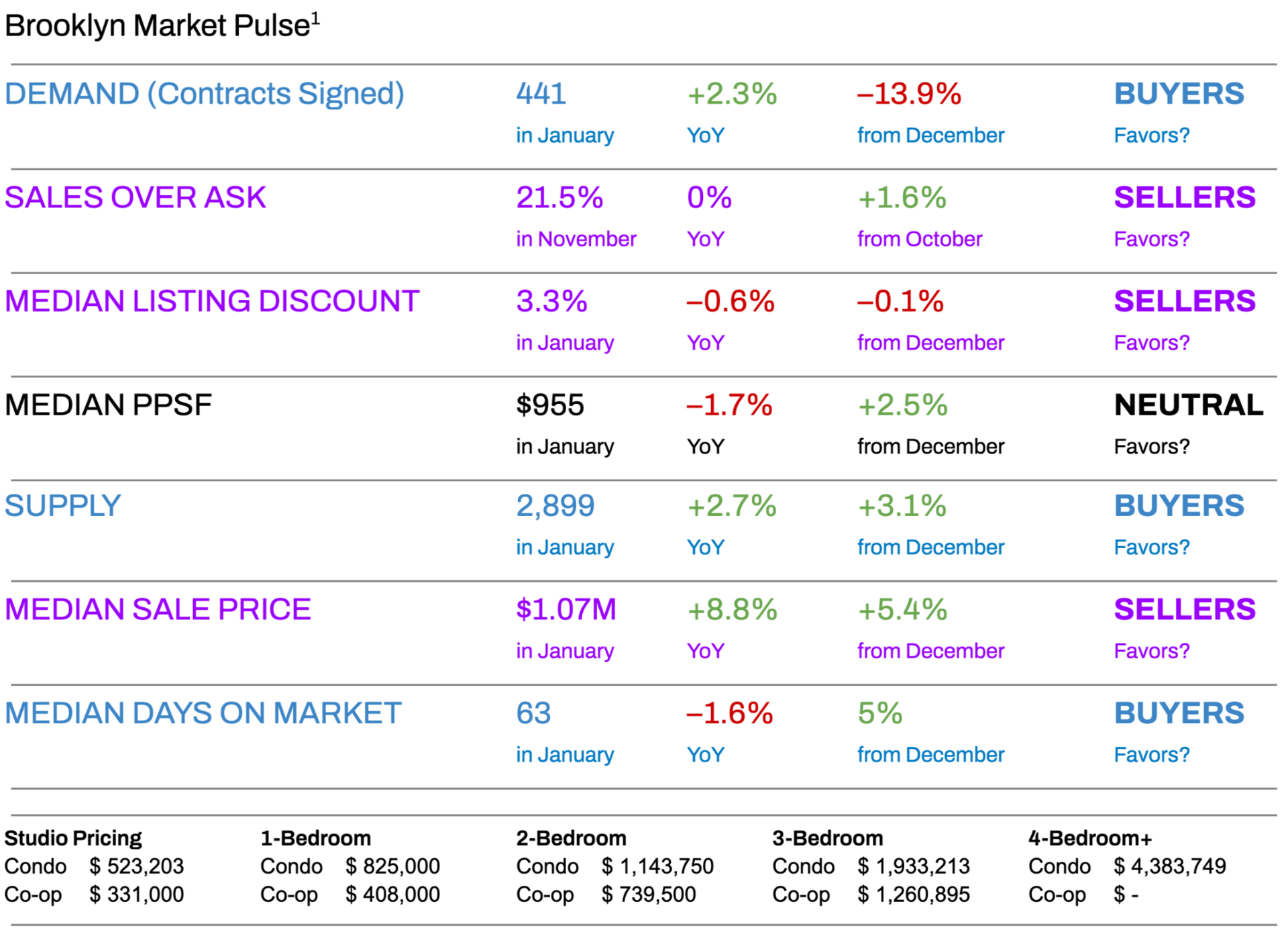Click the Brooklyn Market Pulse title
1288x930 pixels.
pyautogui.click(x=161, y=25)
